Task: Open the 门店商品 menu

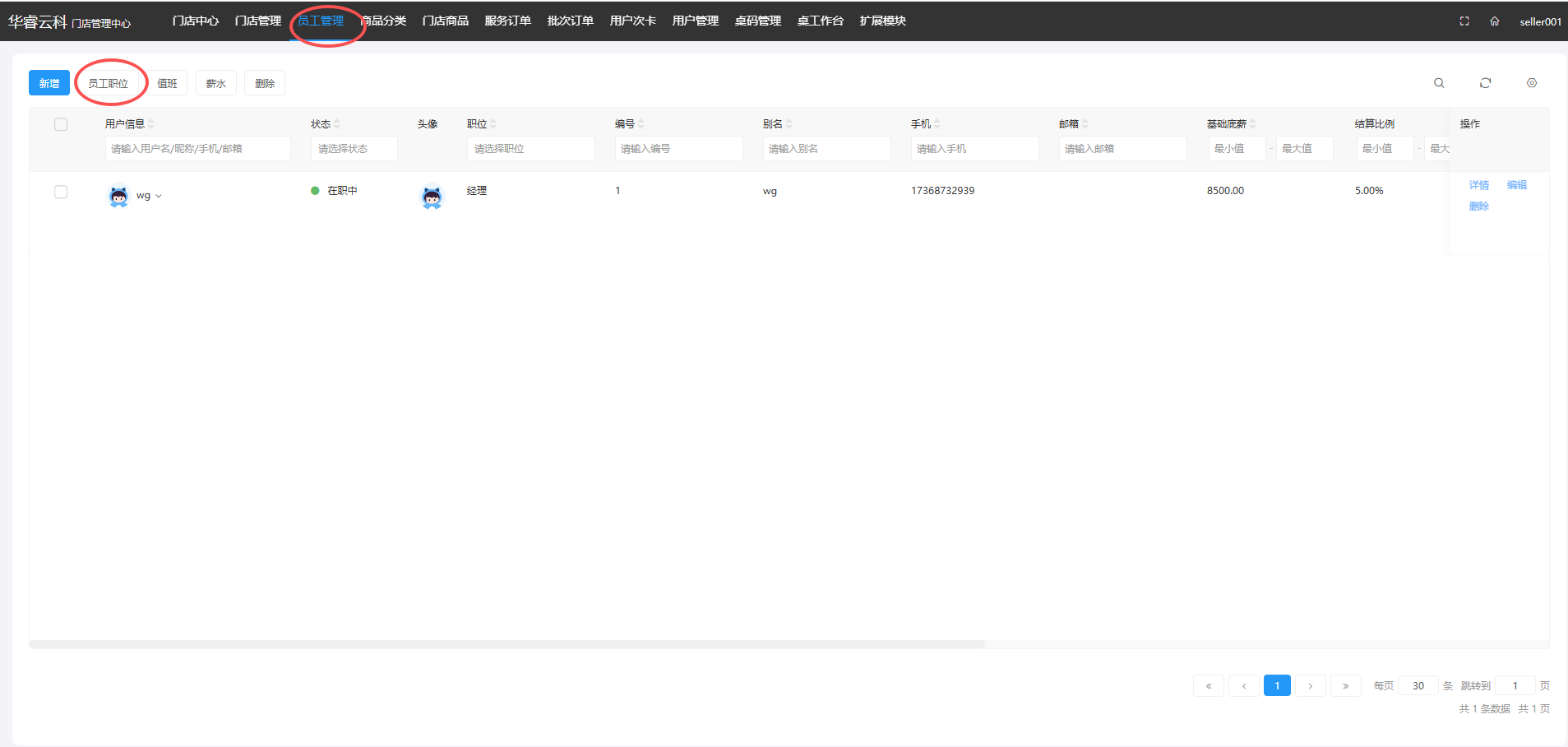Action: [x=445, y=21]
